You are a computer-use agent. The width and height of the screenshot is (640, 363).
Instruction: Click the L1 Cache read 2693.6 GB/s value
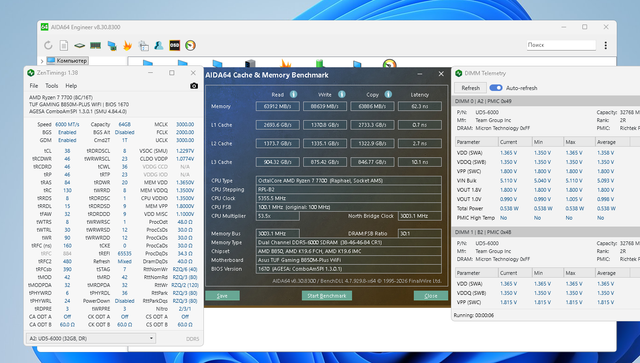point(278,125)
